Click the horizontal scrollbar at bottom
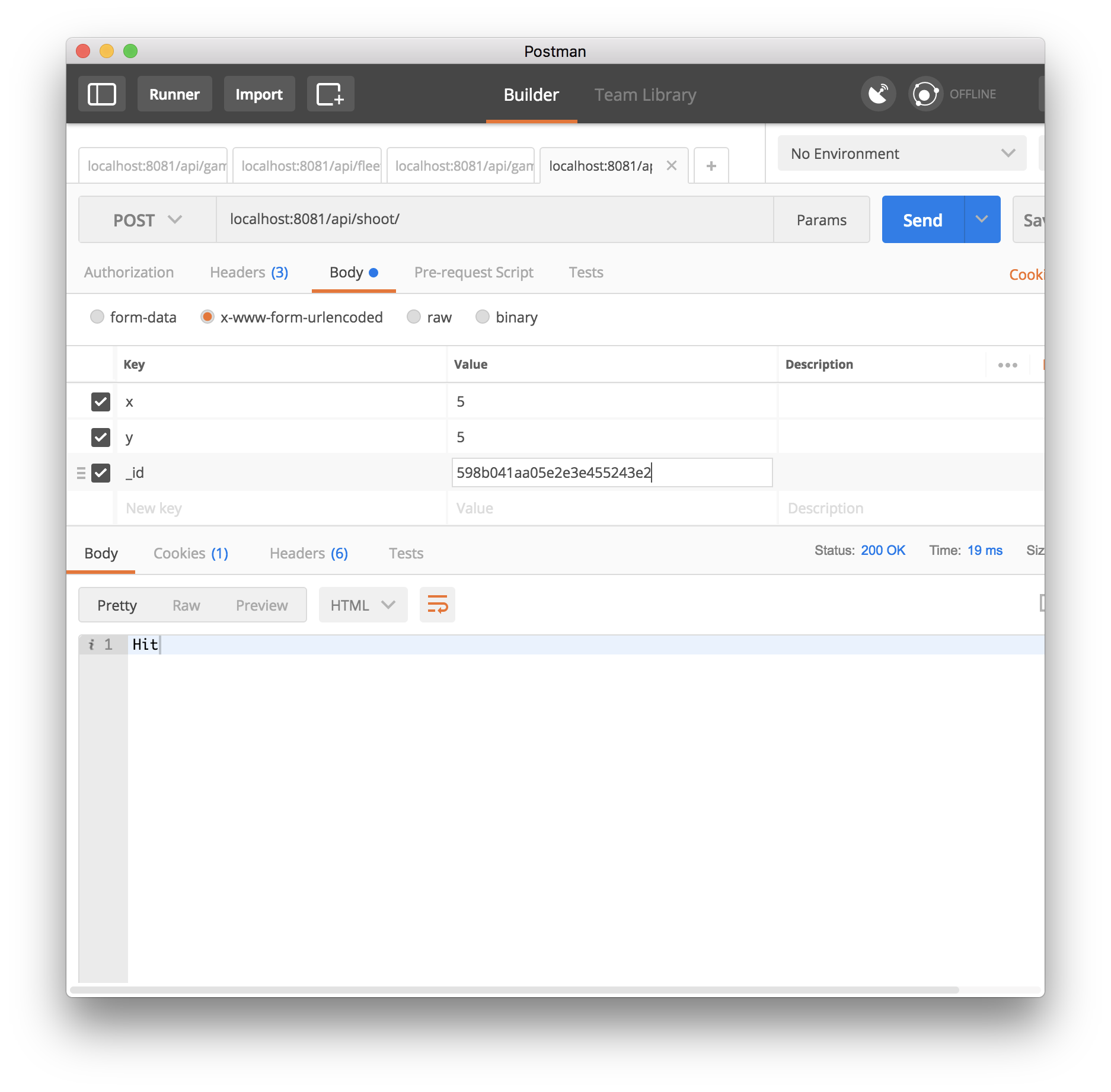 coord(515,990)
